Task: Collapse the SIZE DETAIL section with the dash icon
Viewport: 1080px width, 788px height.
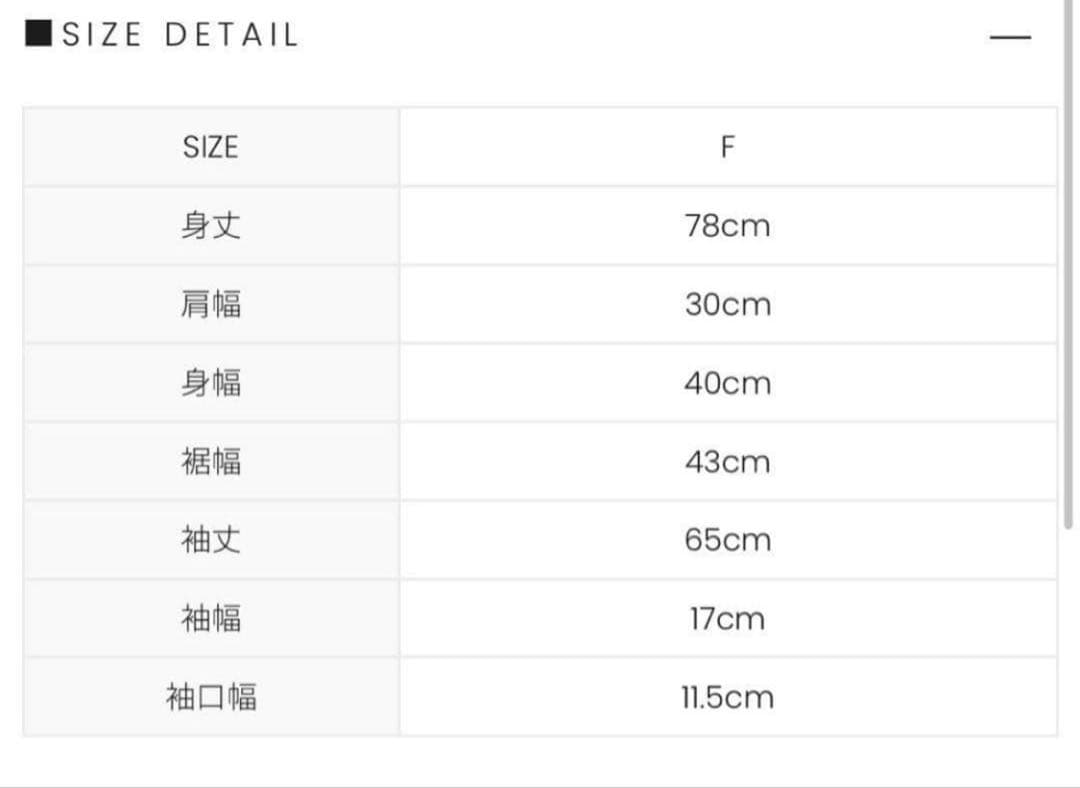Action: 1009,38
